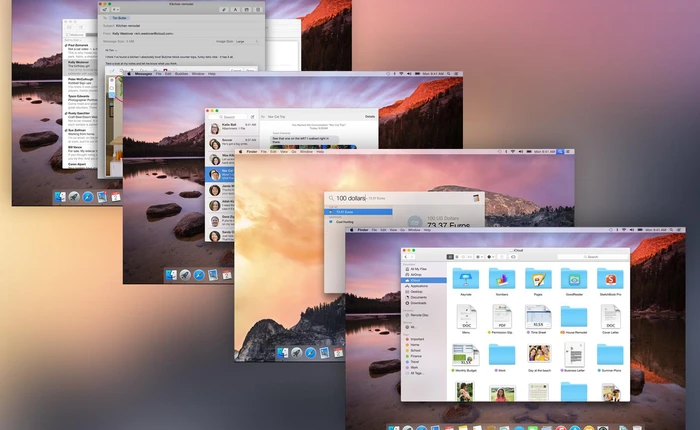Open View menu on the Spotlight screen

click(283, 152)
